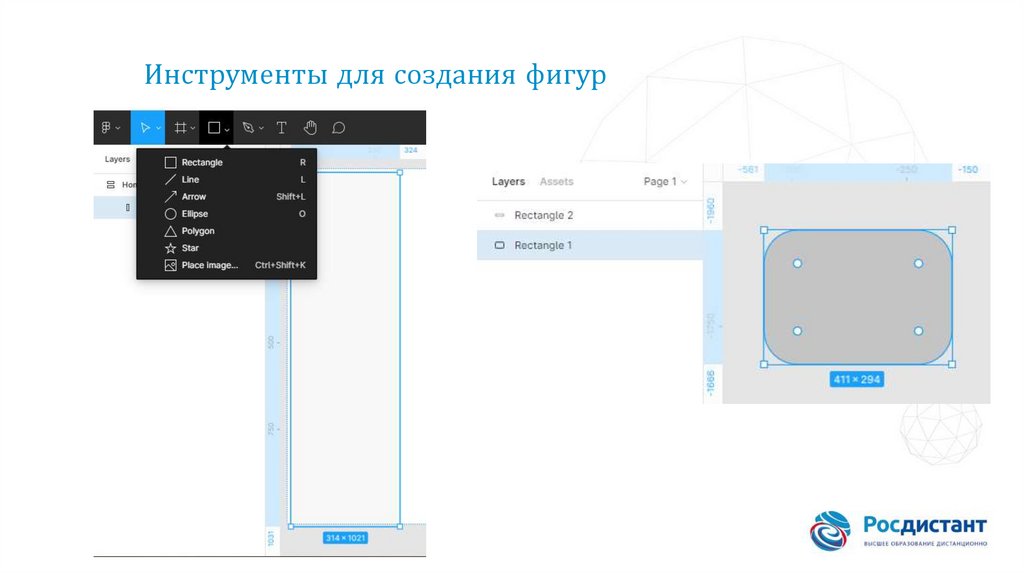Click the 411 × 294 size label
The image size is (1024, 574).
coord(857,379)
